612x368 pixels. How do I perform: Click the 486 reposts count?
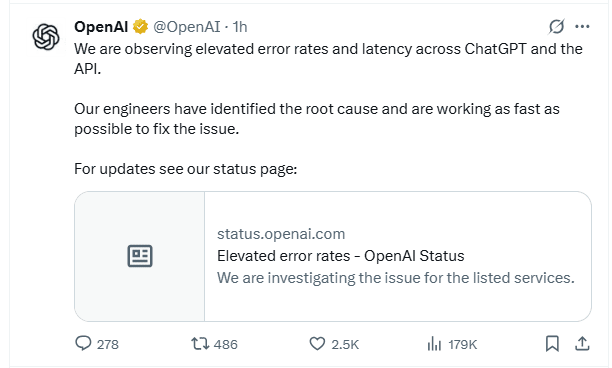[x=226, y=345]
